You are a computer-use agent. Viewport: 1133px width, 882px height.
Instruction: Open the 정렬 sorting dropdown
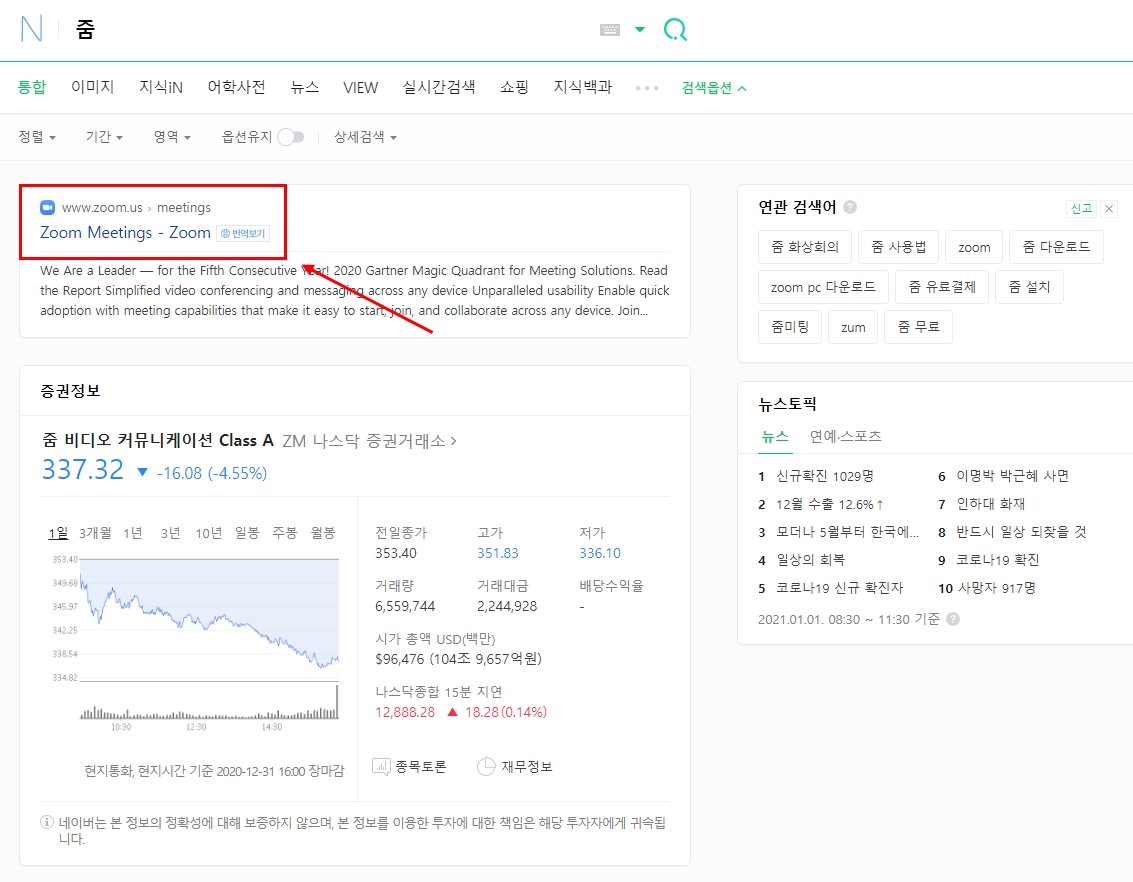(x=35, y=137)
